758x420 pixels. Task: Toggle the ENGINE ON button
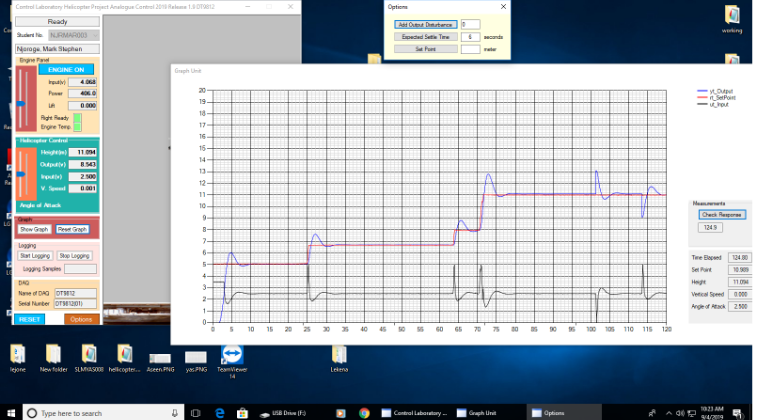[x=68, y=70]
